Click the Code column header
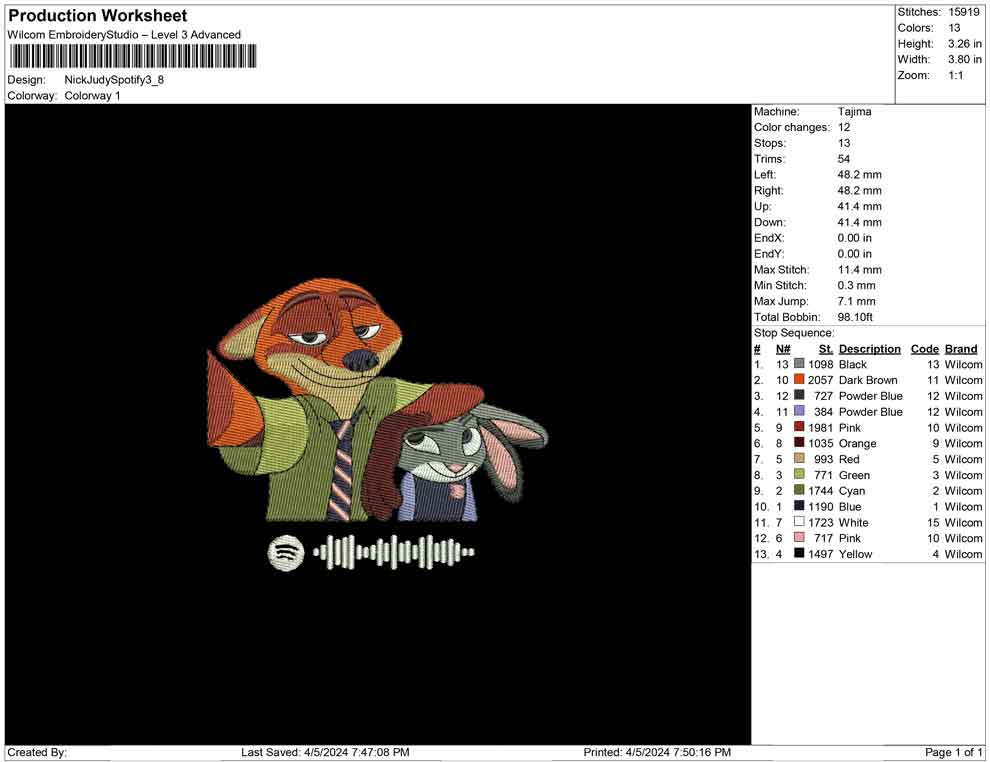 pyautogui.click(x=924, y=349)
